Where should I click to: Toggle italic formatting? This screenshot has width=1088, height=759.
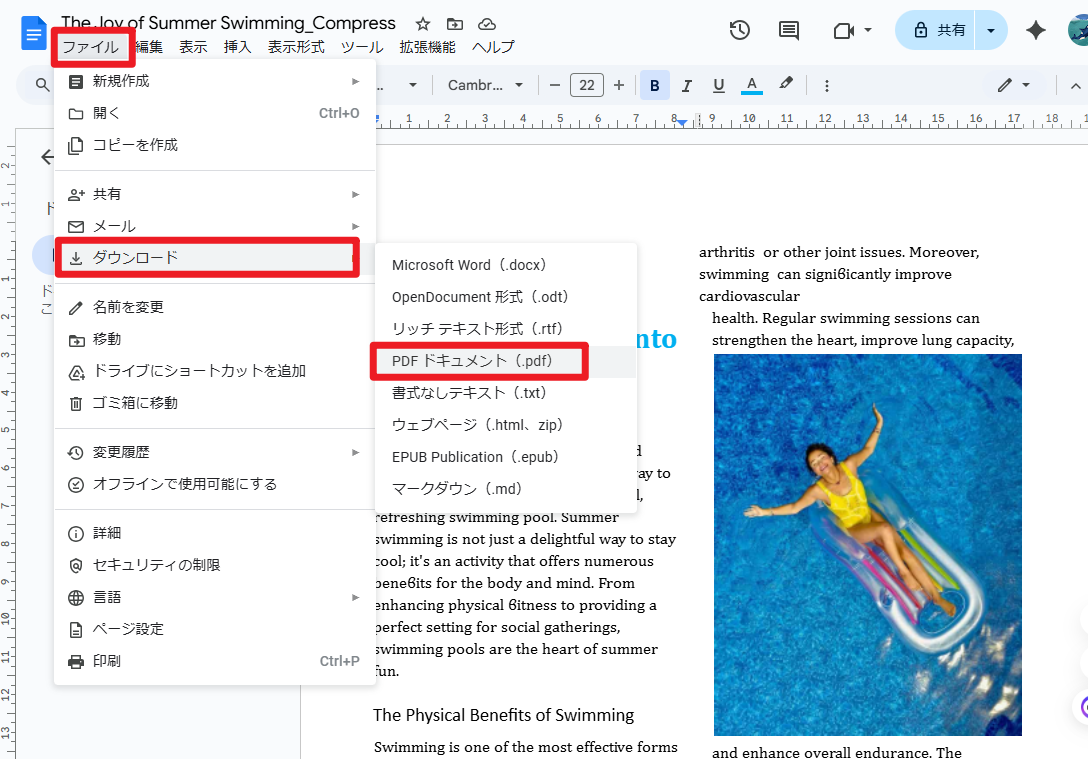click(x=687, y=85)
